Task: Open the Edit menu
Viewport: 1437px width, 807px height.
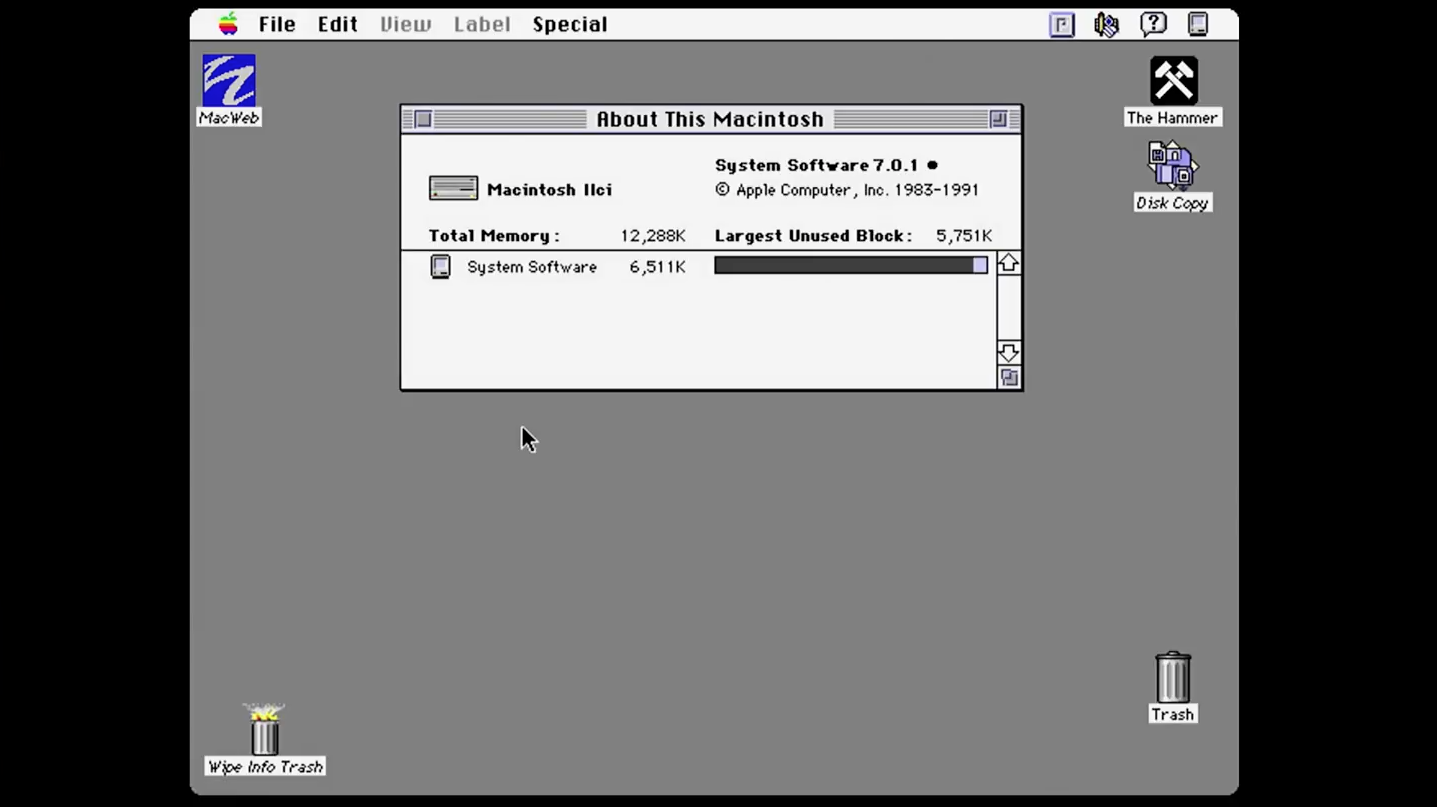Action: (338, 24)
